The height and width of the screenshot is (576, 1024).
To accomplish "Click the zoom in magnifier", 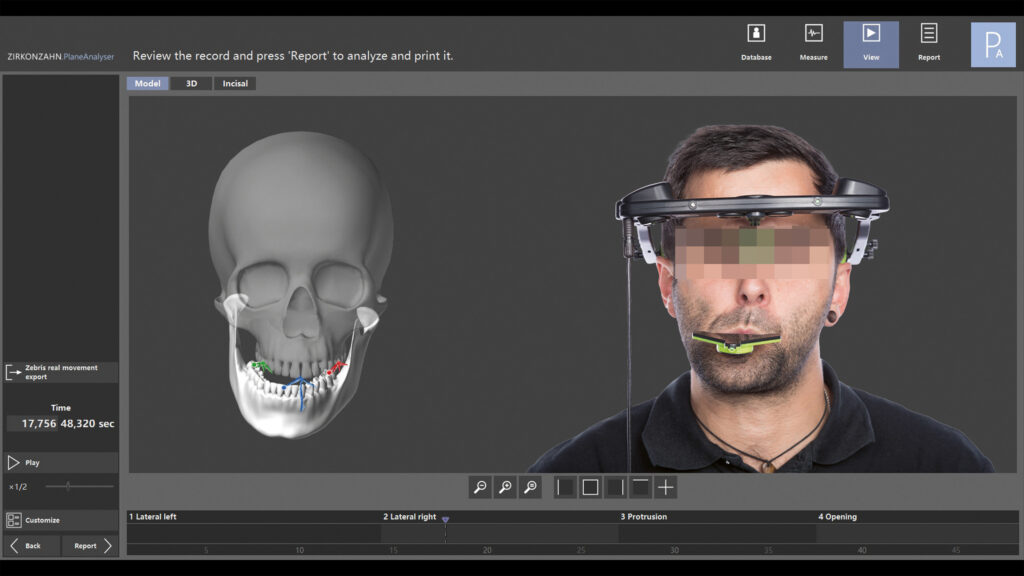I will click(506, 487).
